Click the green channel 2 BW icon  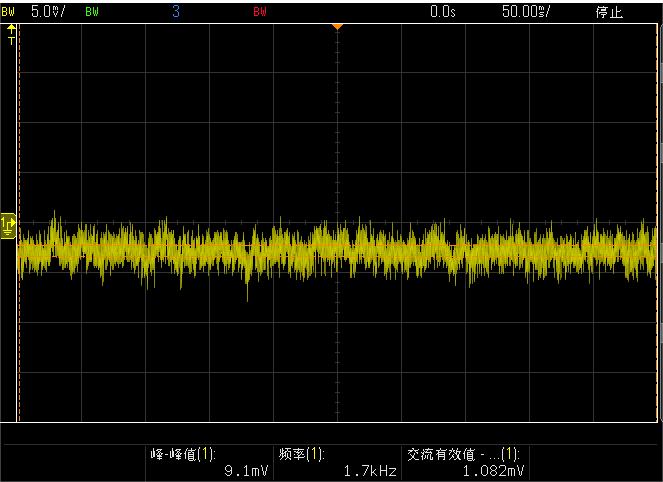click(93, 12)
